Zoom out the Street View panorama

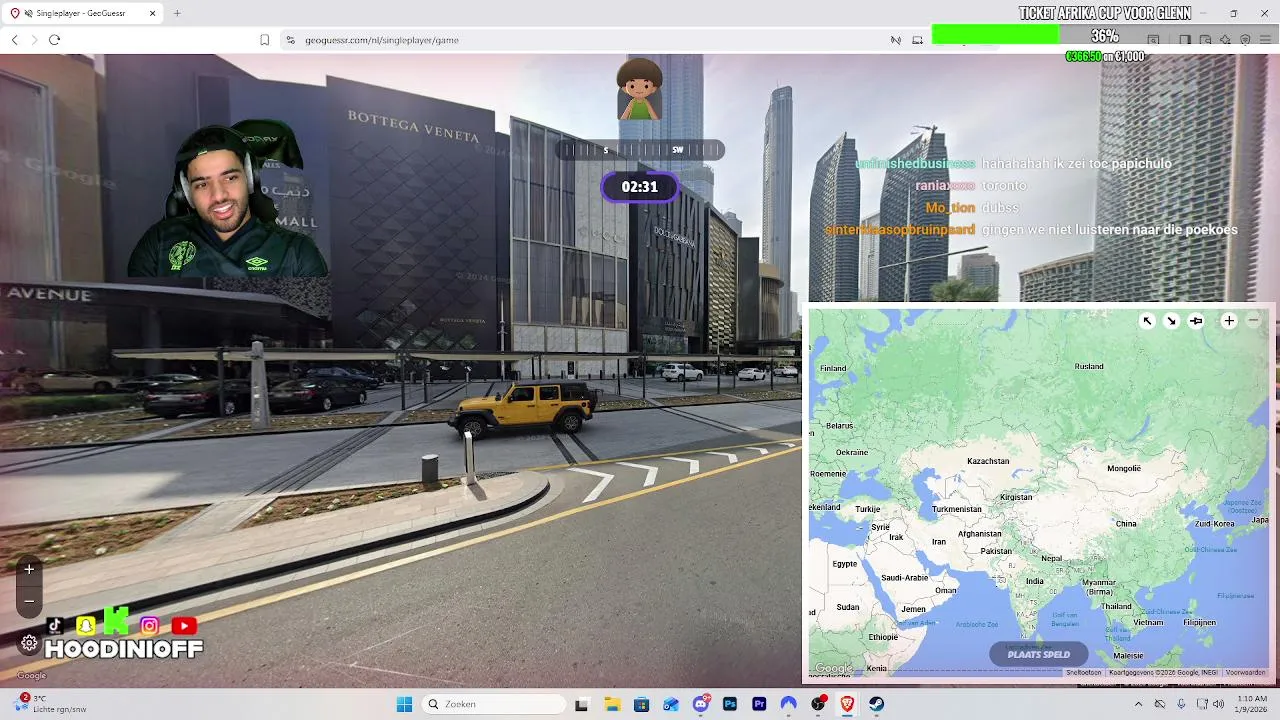coord(29,601)
